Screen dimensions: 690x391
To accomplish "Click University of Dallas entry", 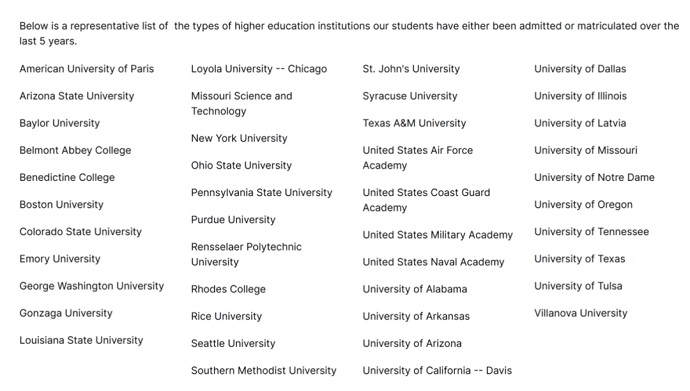I will [x=580, y=69].
